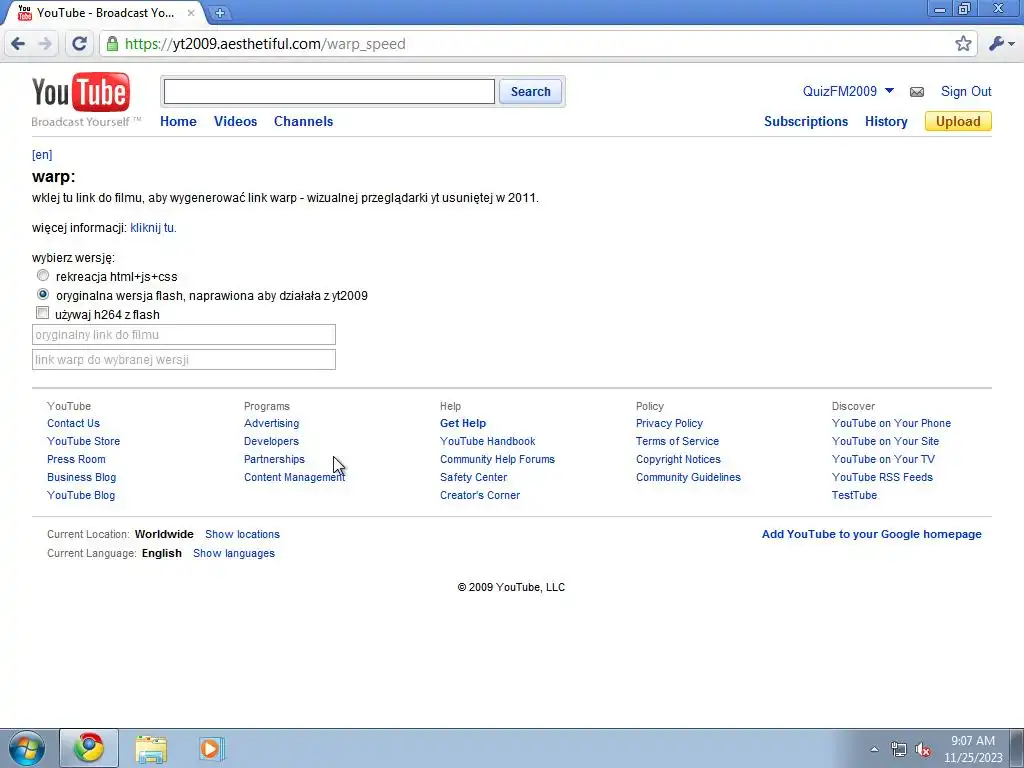The image size is (1024, 768).
Task: Show hidden system tray icons
Action: pos(874,749)
